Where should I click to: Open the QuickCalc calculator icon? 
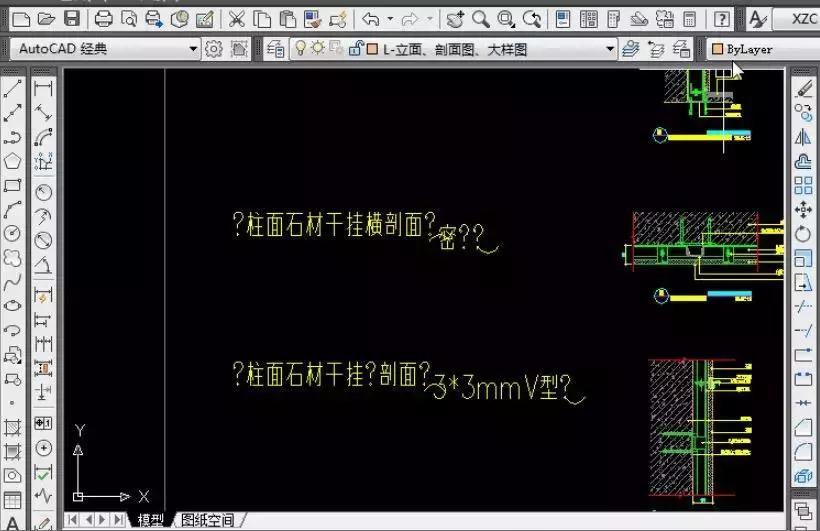[690, 20]
